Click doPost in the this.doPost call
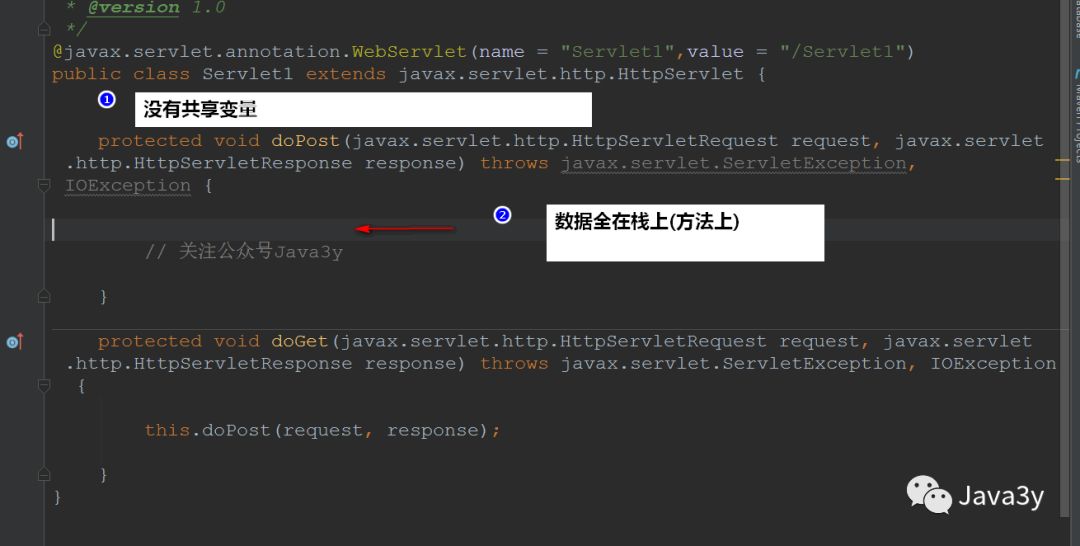1080x546 pixels. pyautogui.click(x=236, y=430)
